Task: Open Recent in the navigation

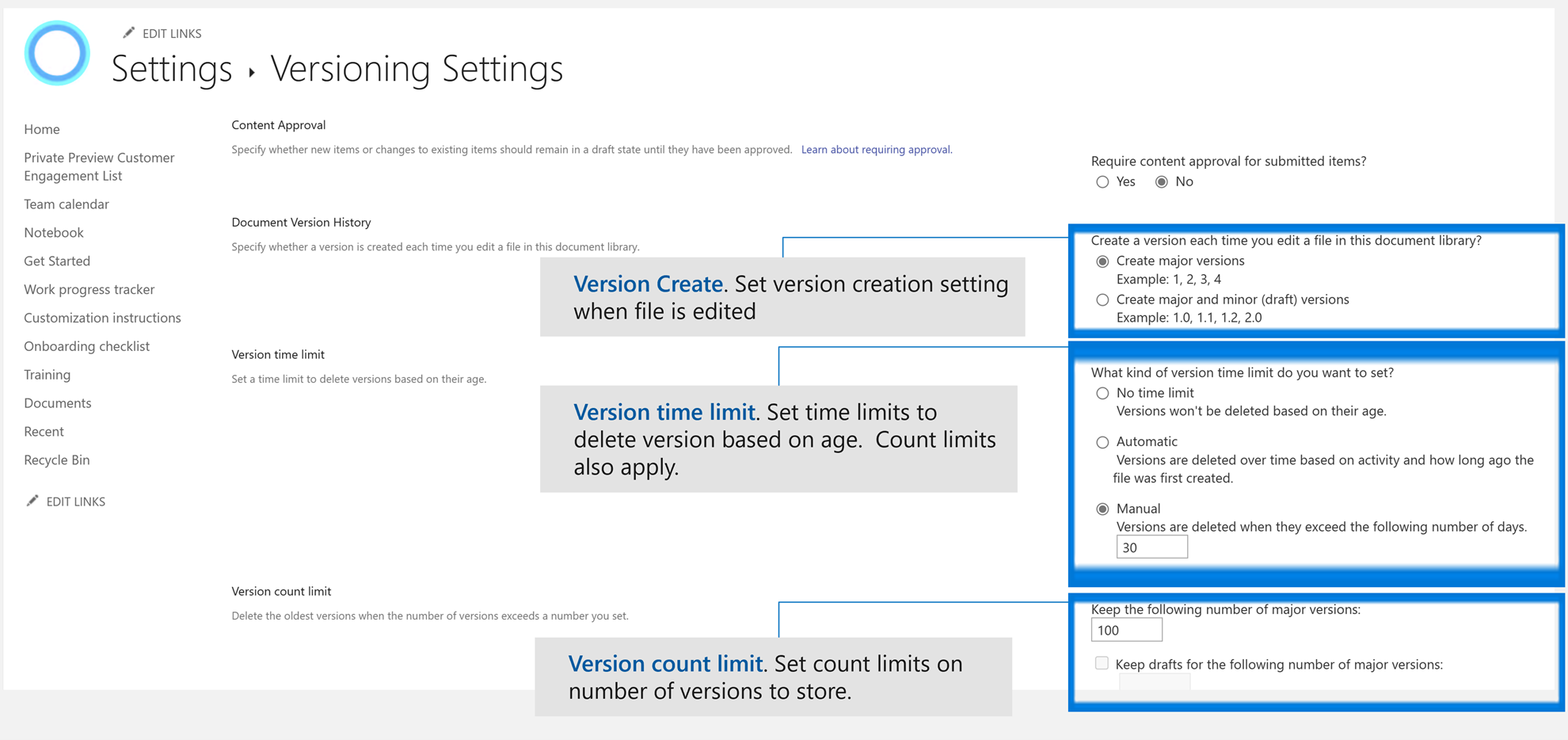Action: (x=44, y=432)
